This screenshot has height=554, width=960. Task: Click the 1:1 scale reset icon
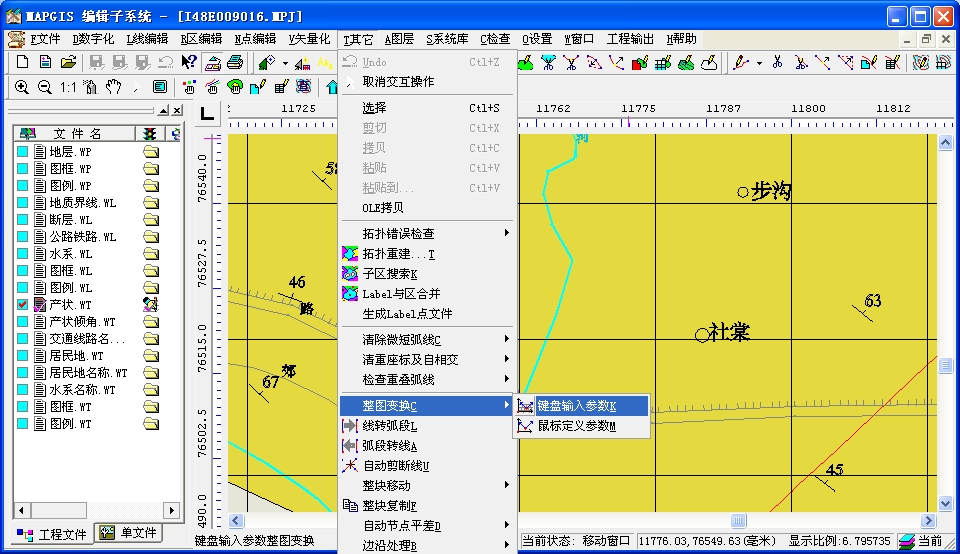(x=67, y=87)
